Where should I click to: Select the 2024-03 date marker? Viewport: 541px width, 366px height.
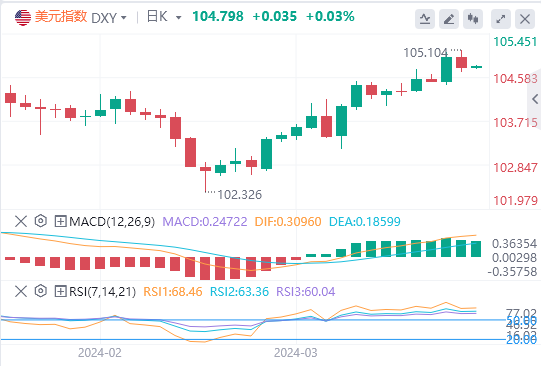click(296, 353)
